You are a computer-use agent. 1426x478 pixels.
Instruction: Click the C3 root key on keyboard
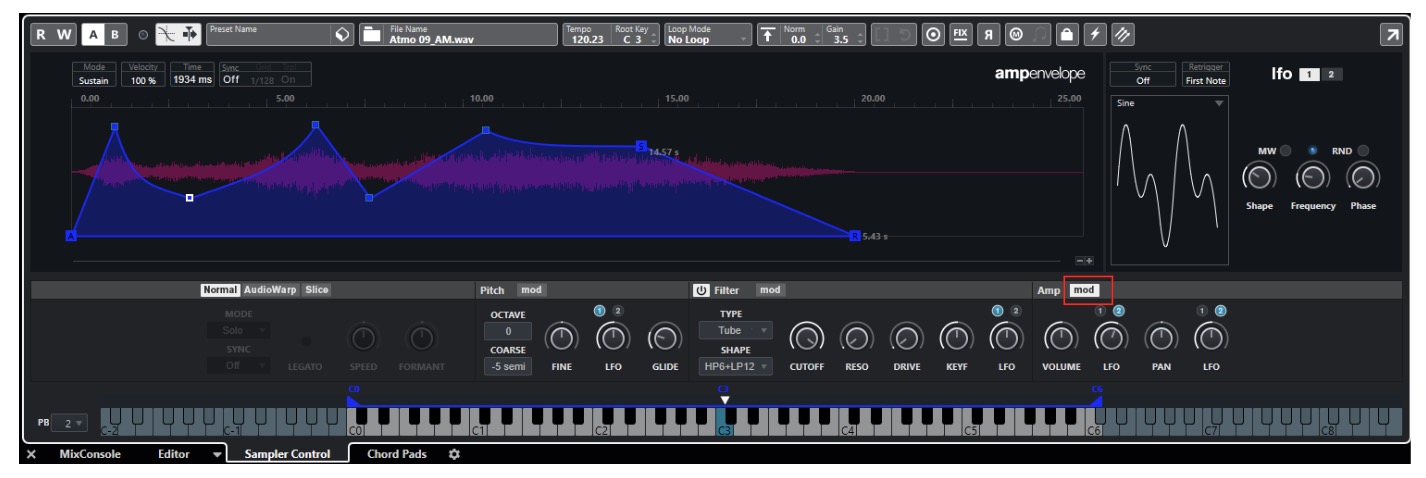tap(725, 423)
